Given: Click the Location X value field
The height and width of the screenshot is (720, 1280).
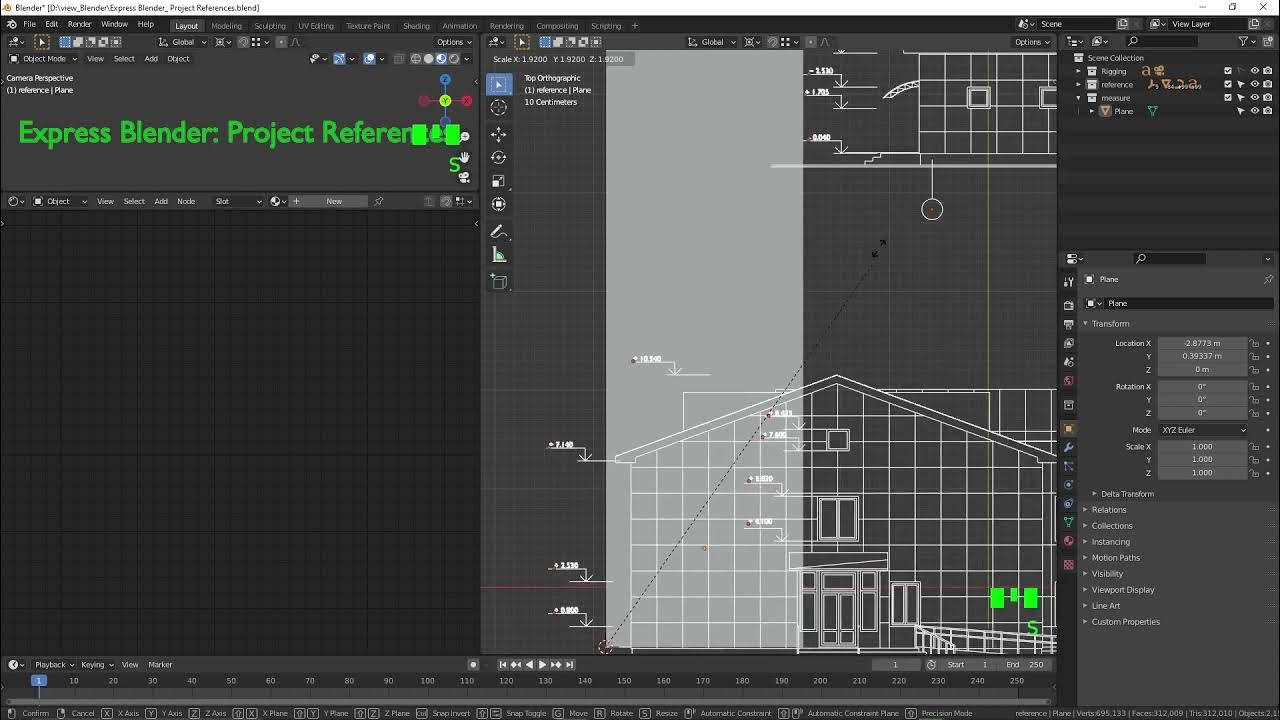Looking at the screenshot, I should click(x=1203, y=343).
